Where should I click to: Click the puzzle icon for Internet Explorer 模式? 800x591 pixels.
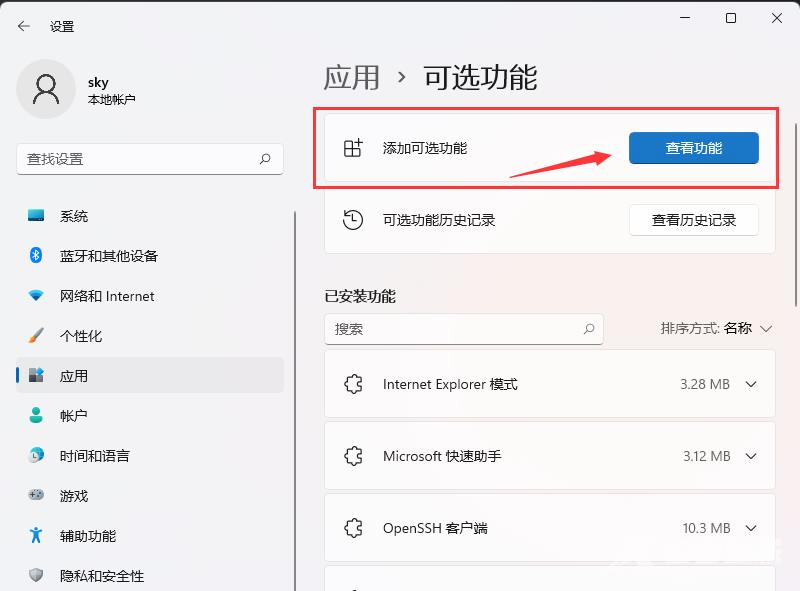coord(353,384)
